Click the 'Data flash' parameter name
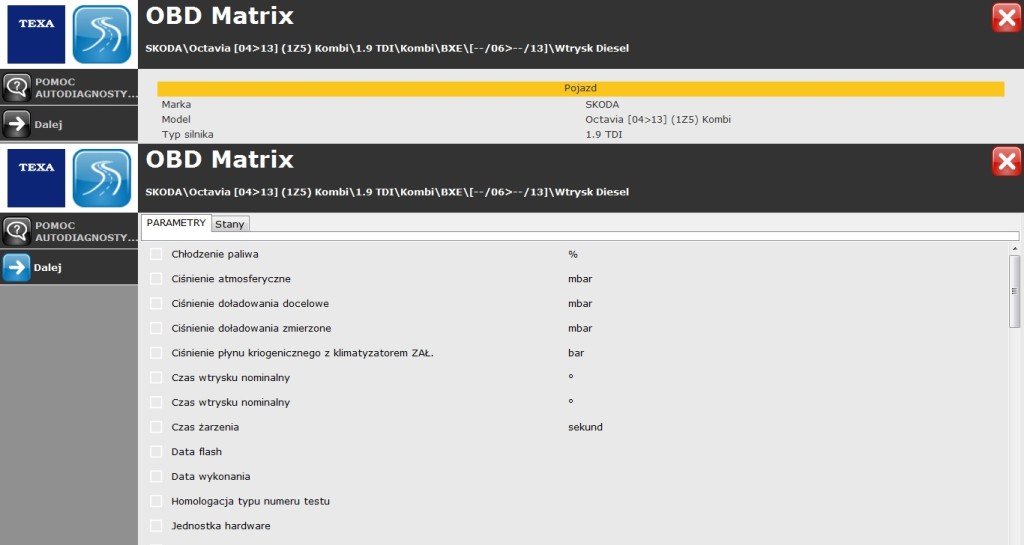1024x545 pixels. coord(197,452)
